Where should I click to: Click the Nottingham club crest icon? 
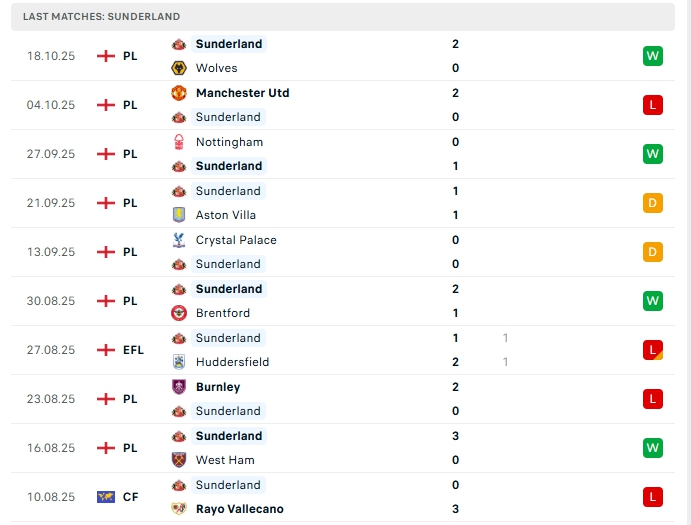pyautogui.click(x=179, y=142)
